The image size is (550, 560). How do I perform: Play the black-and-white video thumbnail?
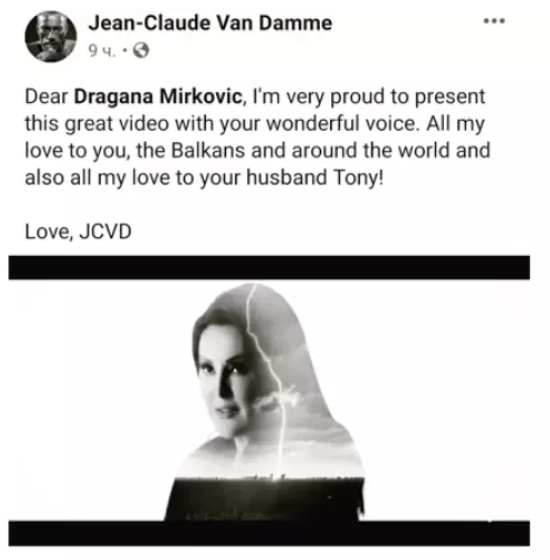click(269, 400)
